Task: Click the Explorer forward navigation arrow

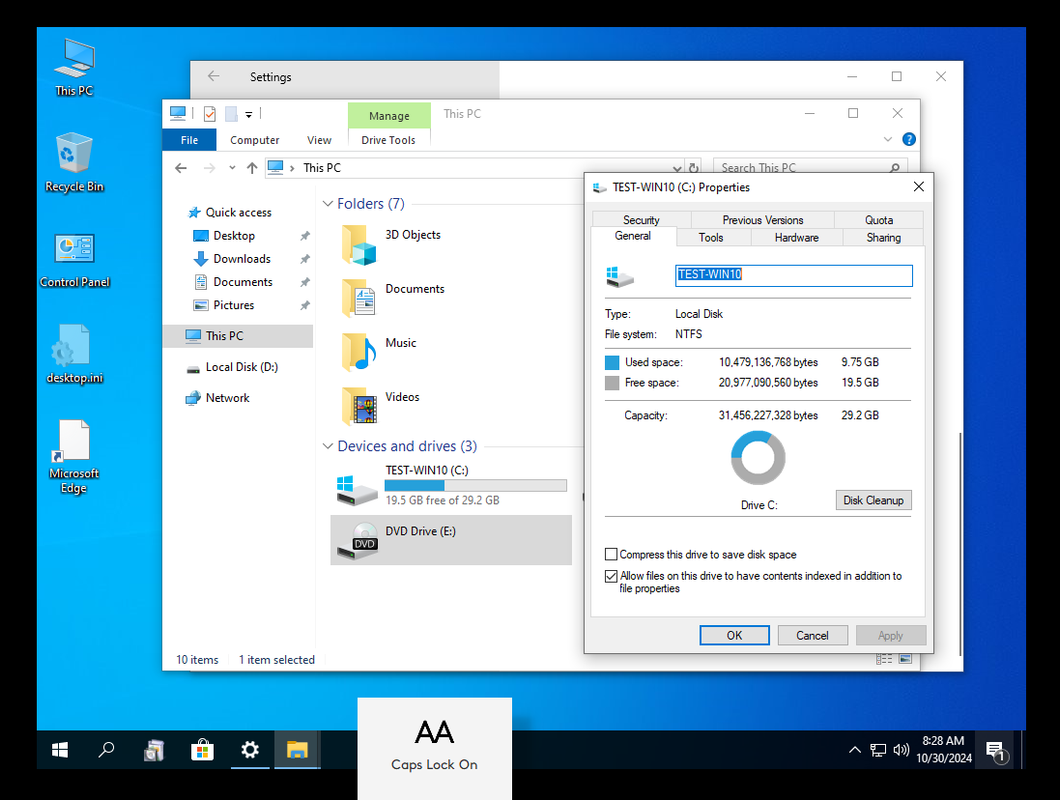Action: [x=210, y=168]
